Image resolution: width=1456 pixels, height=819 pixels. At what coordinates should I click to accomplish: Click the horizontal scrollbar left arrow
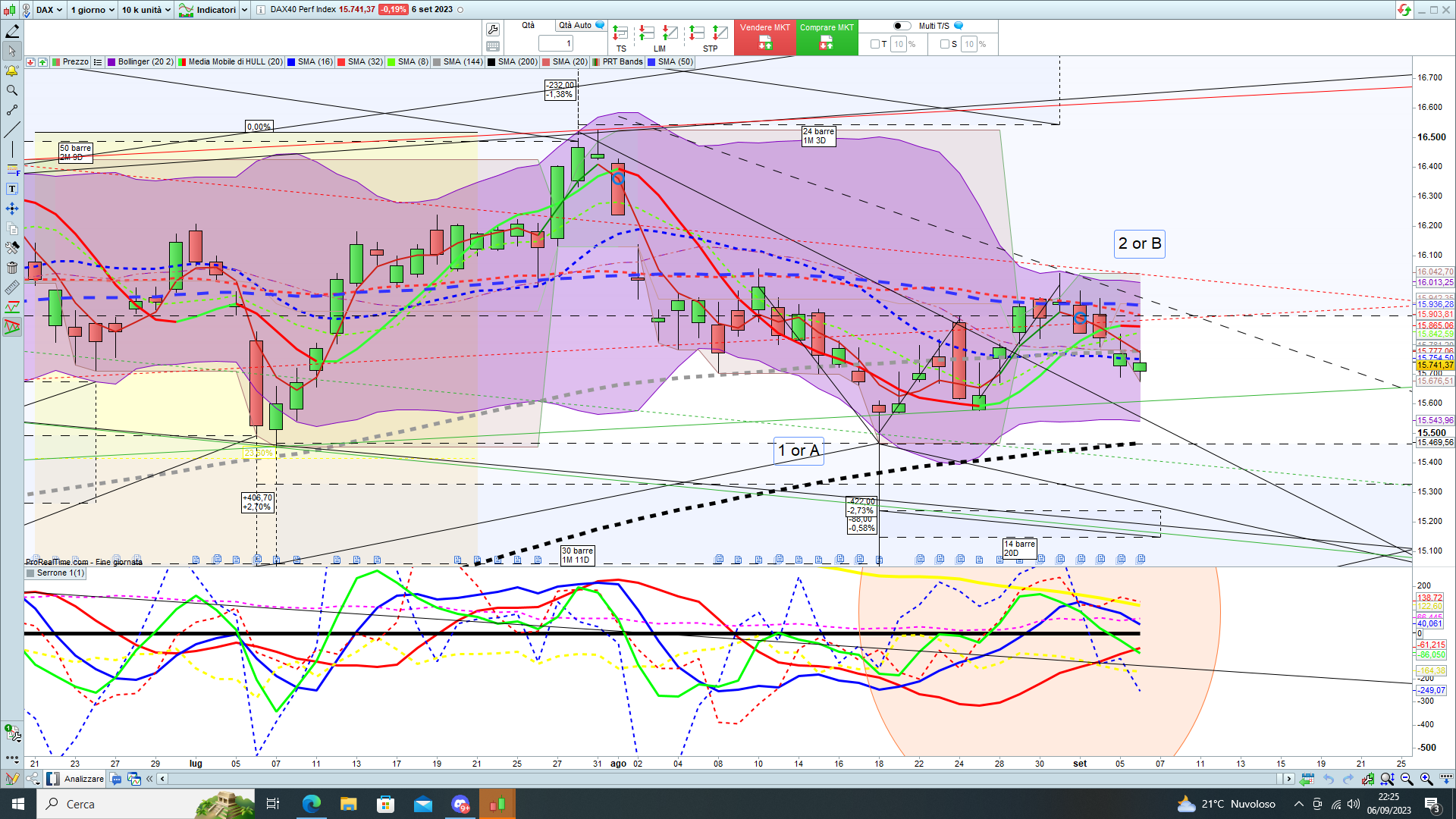click(162, 779)
